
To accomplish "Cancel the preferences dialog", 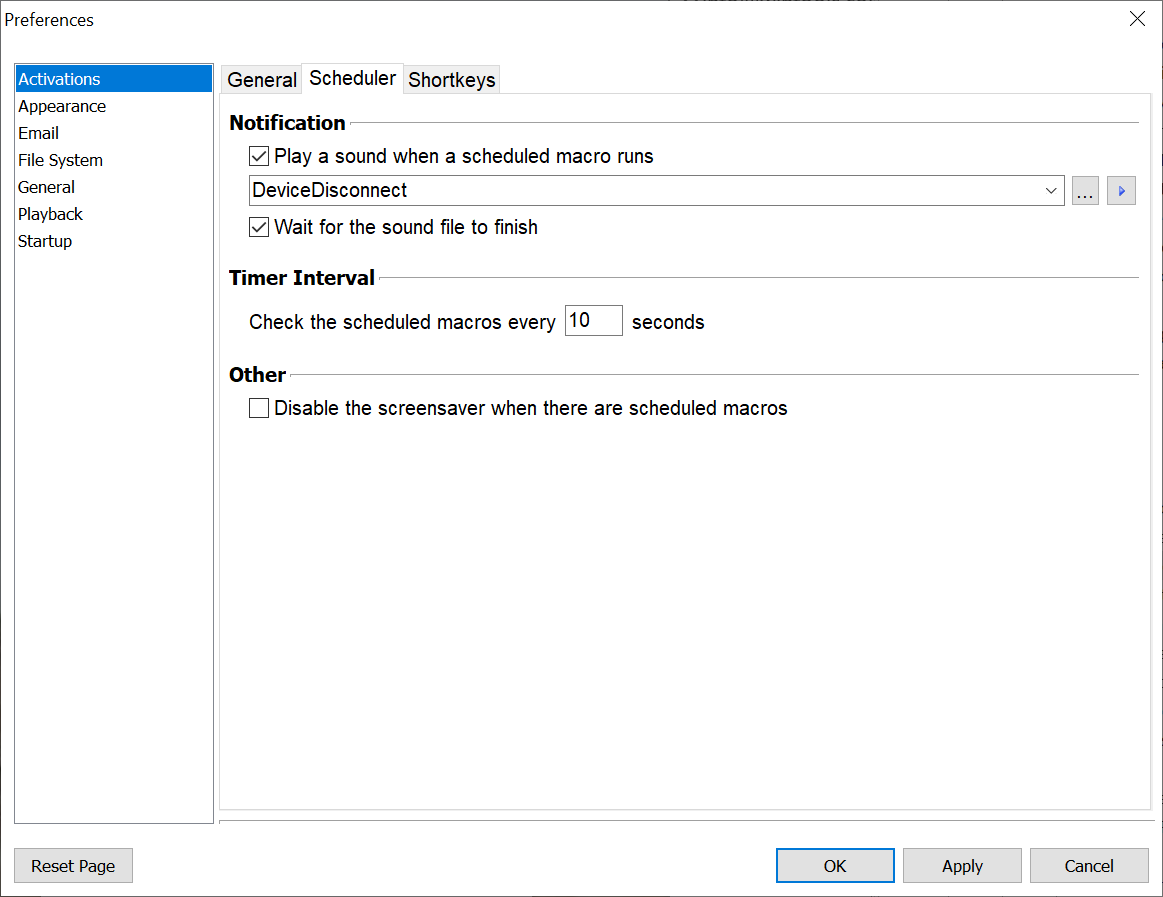I will pyautogui.click(x=1089, y=866).
